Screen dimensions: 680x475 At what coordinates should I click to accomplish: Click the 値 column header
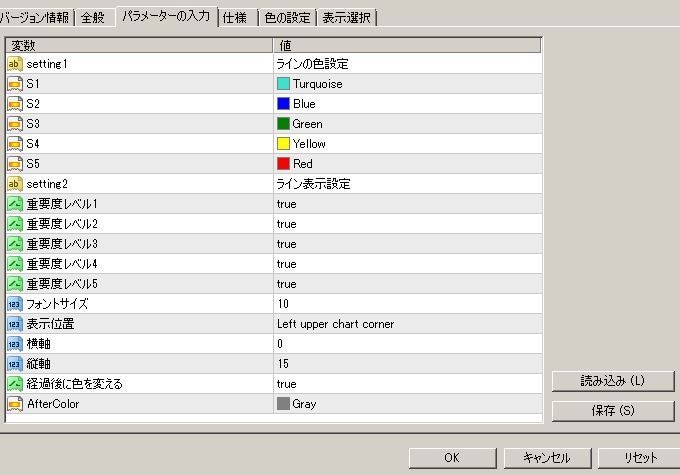[407, 46]
